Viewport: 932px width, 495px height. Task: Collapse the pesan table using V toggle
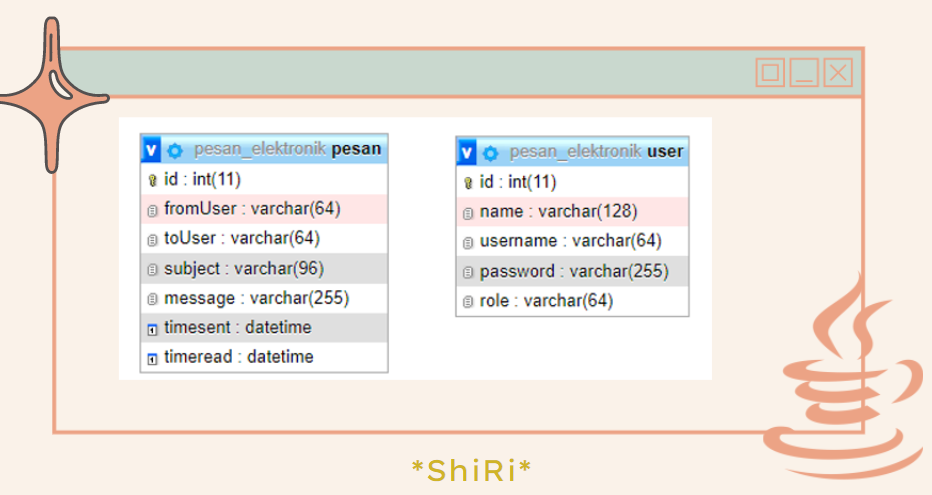pos(151,149)
